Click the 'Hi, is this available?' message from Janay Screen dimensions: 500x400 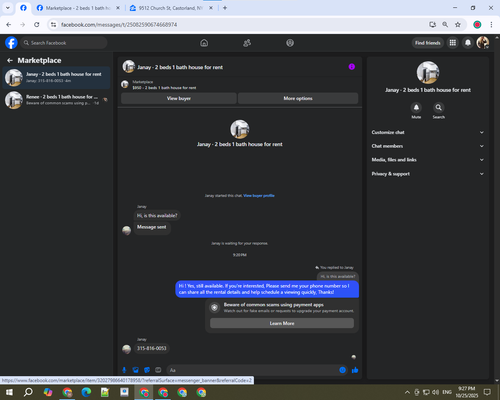pyautogui.click(x=157, y=216)
